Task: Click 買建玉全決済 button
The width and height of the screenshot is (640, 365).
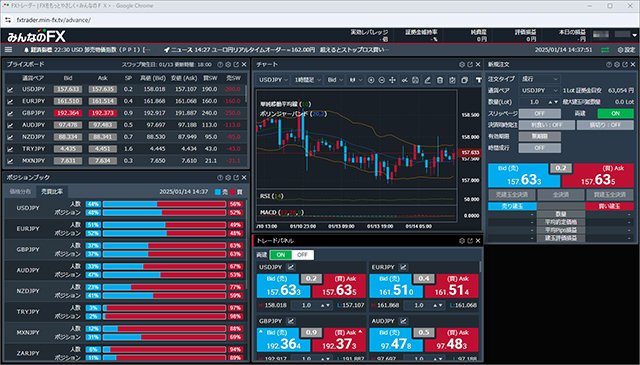Action: click(x=609, y=195)
